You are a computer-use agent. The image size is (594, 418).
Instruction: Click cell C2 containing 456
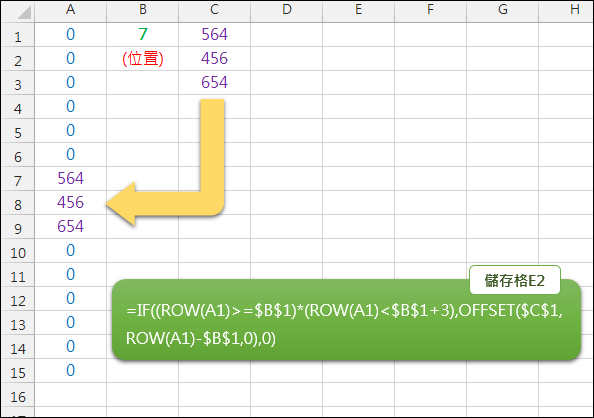coord(214,59)
